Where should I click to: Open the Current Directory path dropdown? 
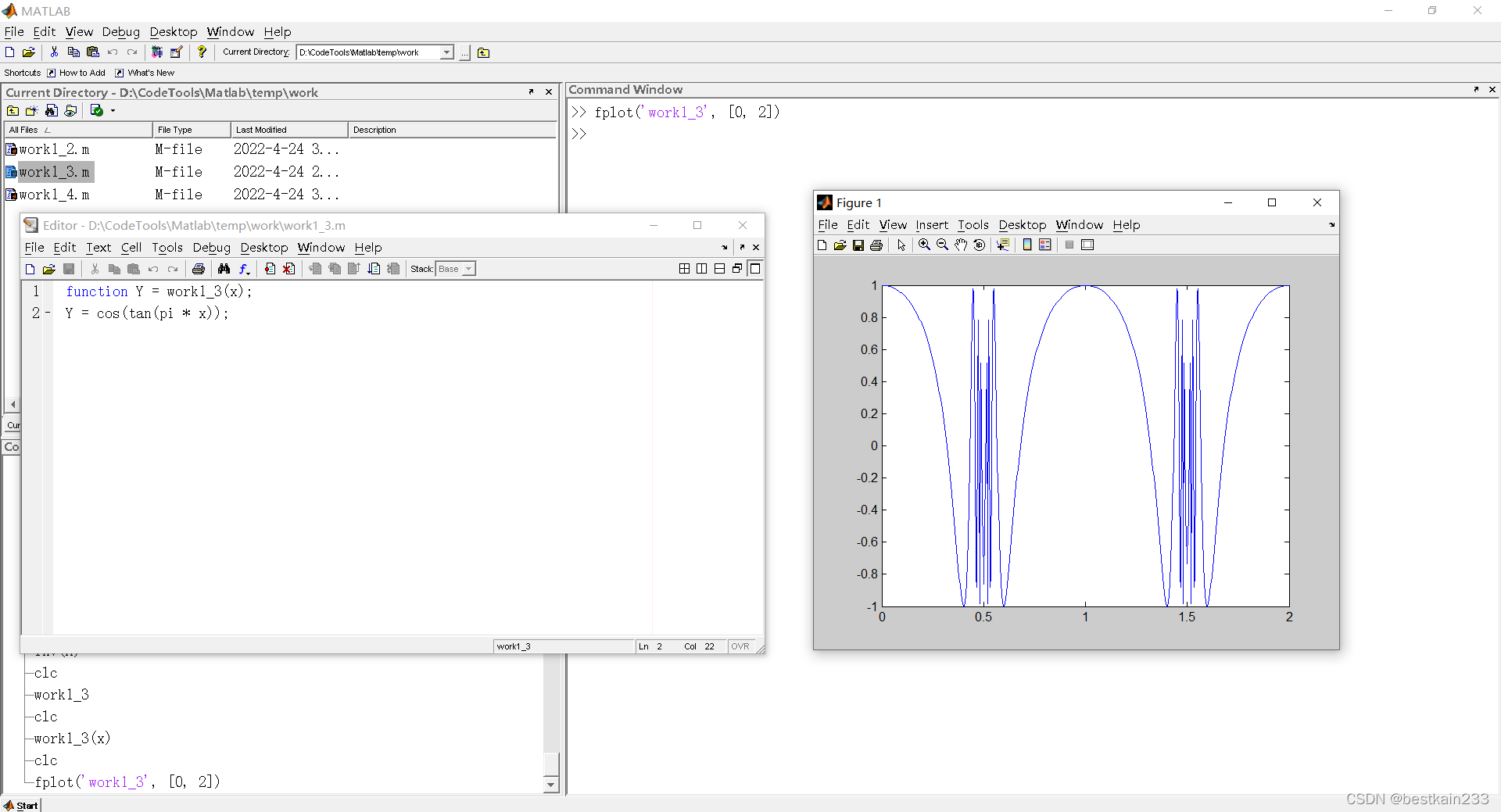tap(446, 52)
